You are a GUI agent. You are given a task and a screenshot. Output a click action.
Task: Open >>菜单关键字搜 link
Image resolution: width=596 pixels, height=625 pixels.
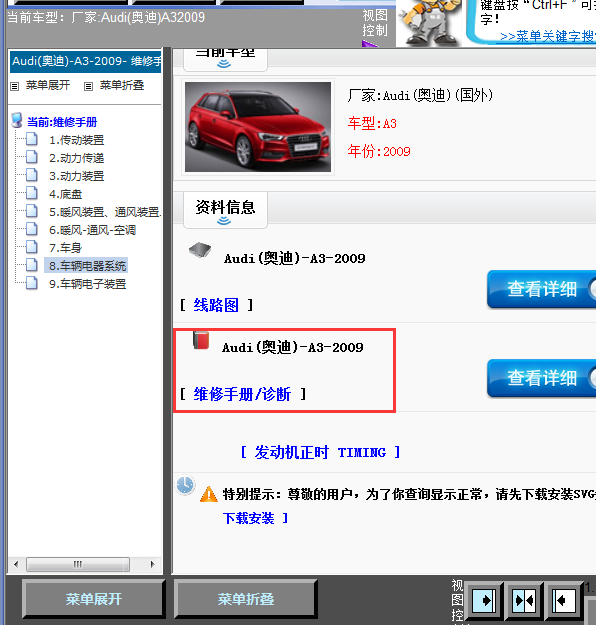(548, 37)
